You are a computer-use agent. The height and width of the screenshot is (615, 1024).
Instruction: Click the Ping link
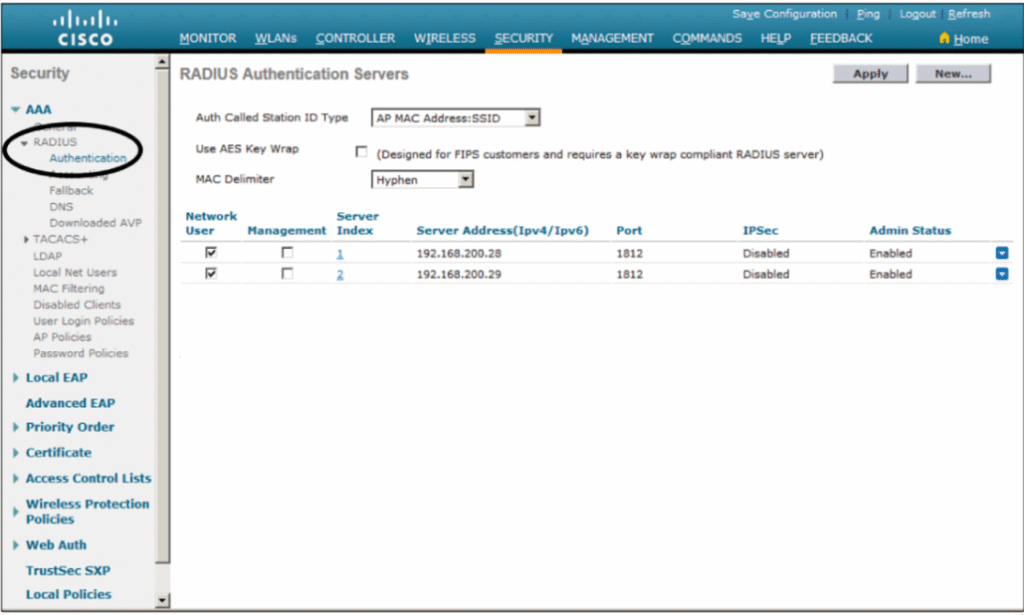868,14
